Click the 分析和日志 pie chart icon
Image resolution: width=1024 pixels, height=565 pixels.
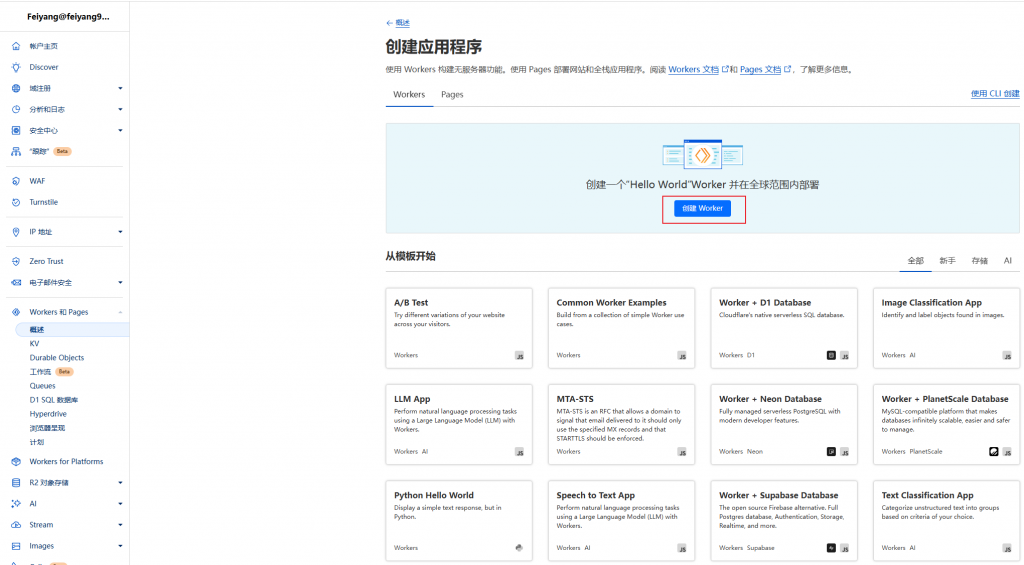16,109
